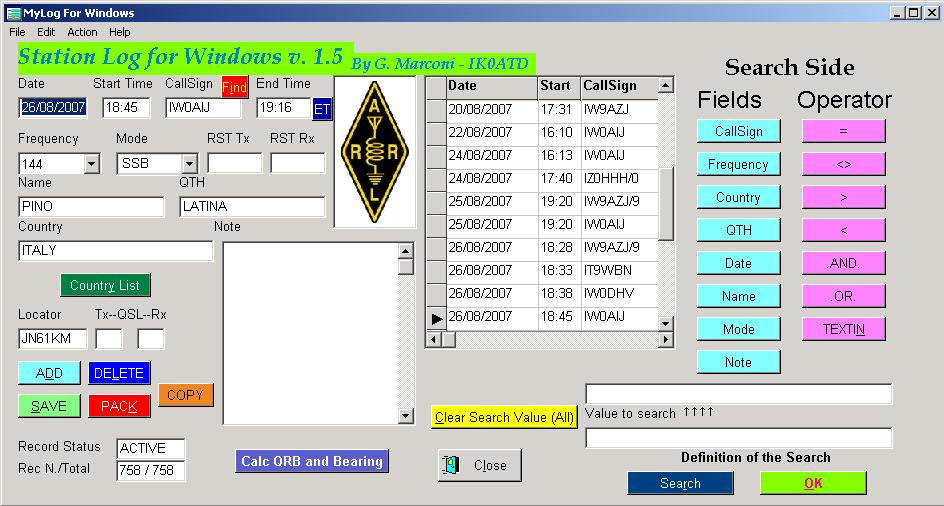Screen dimensions: 944x506
Task: Click the Value to search input field
Action: [739, 394]
